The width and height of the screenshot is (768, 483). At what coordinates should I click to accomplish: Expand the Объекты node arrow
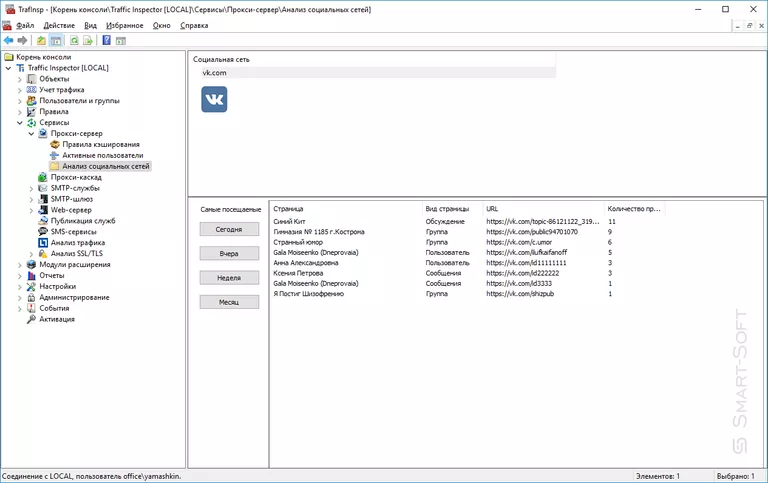(x=20, y=79)
